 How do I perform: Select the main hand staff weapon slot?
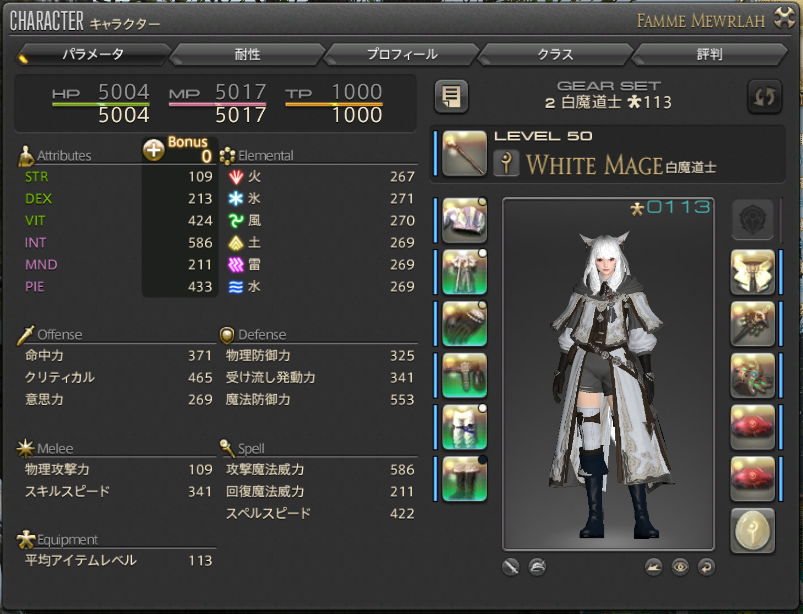coord(464,153)
